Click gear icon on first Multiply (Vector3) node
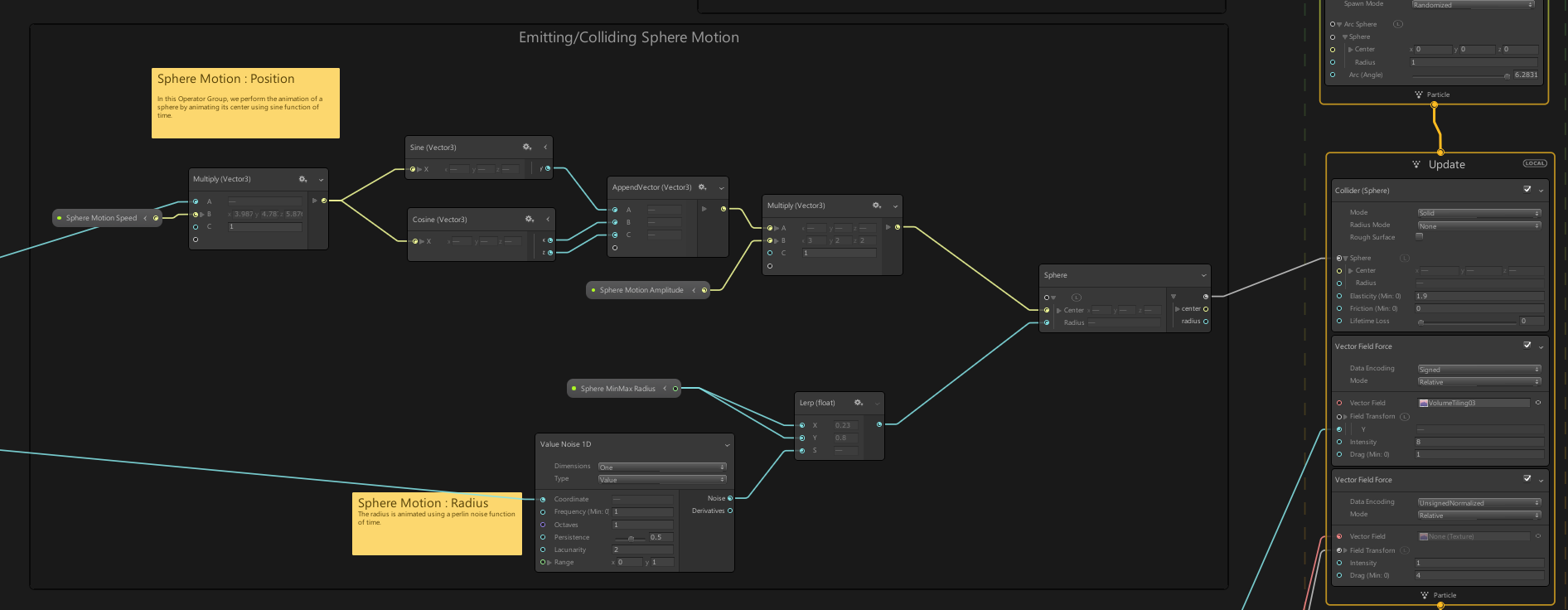Image resolution: width=1568 pixels, height=610 pixels. click(x=303, y=179)
